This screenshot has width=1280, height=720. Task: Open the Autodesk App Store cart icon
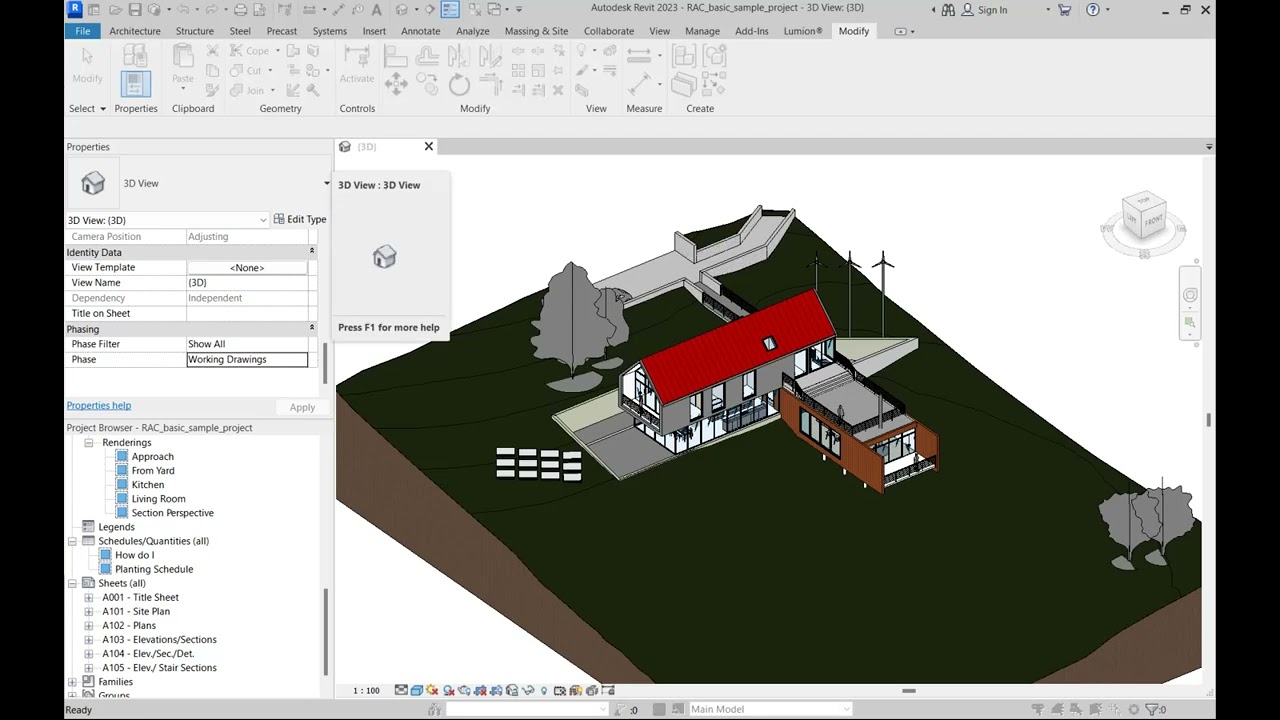point(1065,10)
